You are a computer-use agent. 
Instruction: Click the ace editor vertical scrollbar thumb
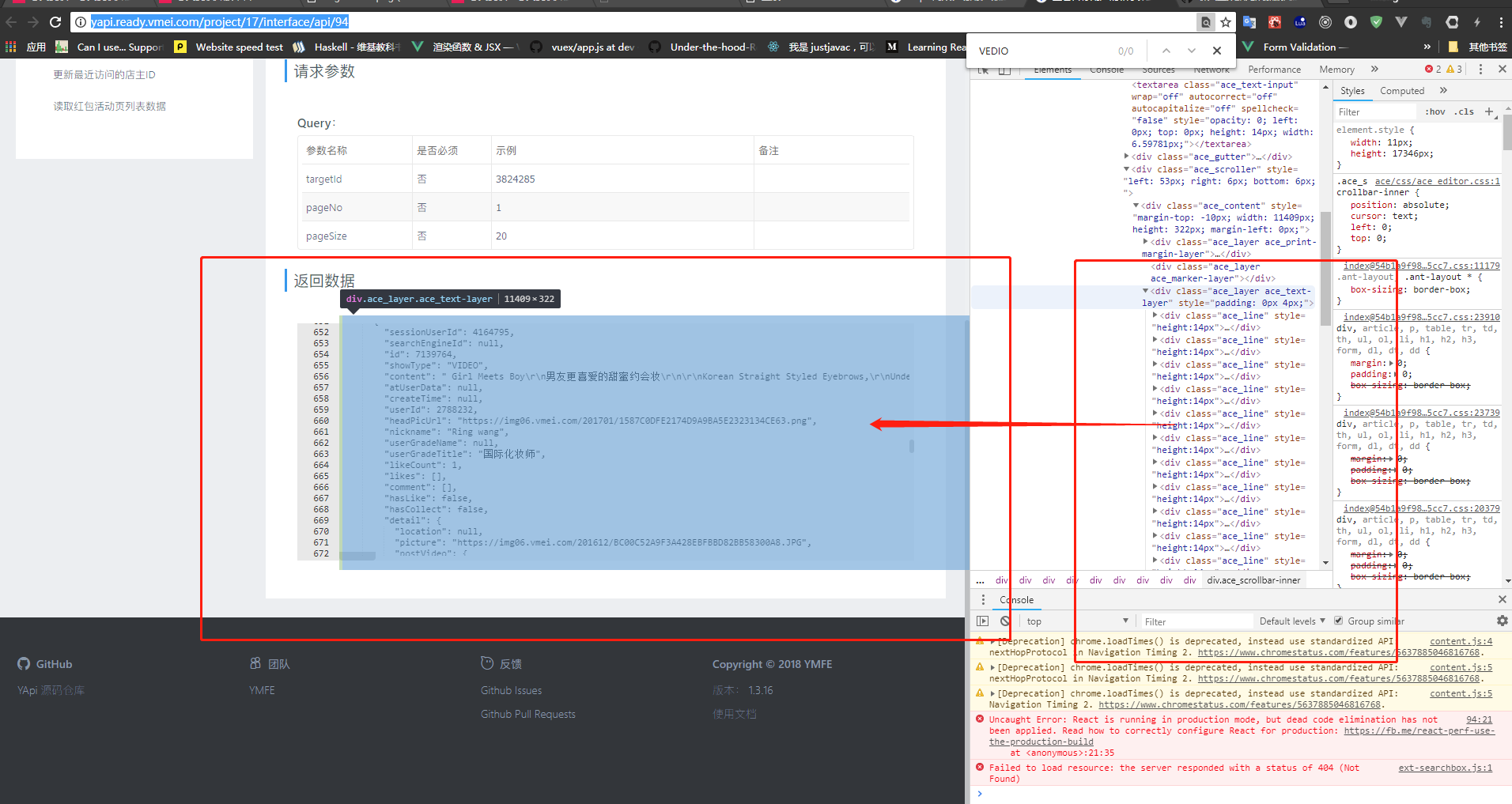912,447
